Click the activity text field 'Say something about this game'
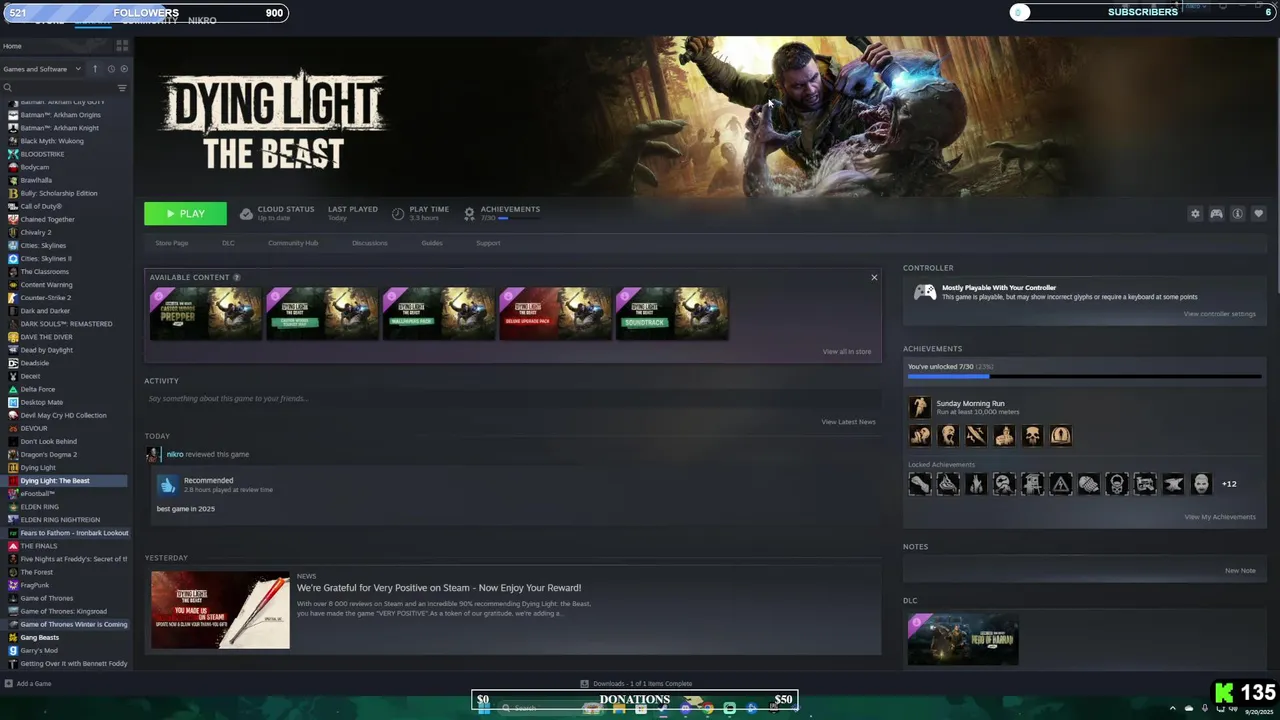Screen dimensions: 1280x720 pos(512,398)
